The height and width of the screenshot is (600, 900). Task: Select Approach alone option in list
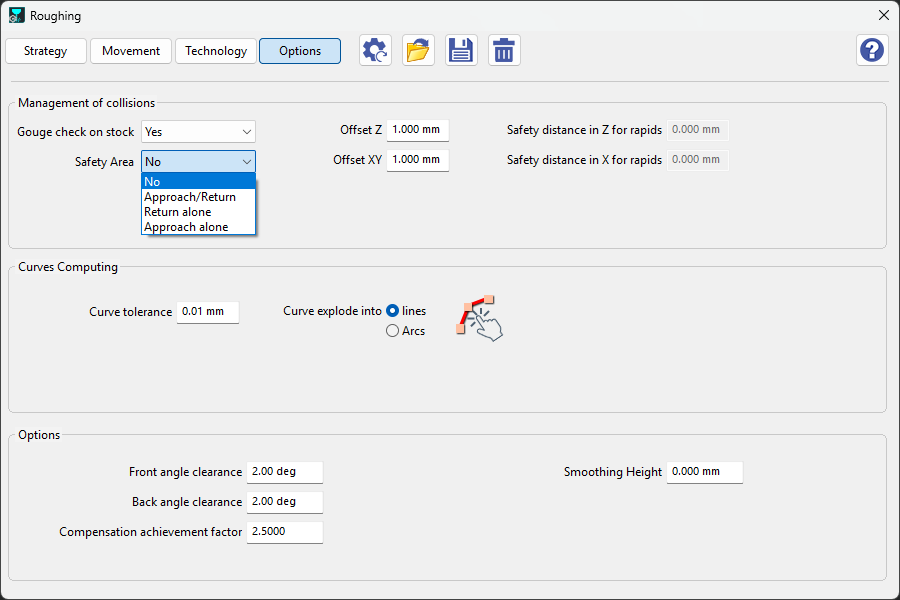point(186,227)
